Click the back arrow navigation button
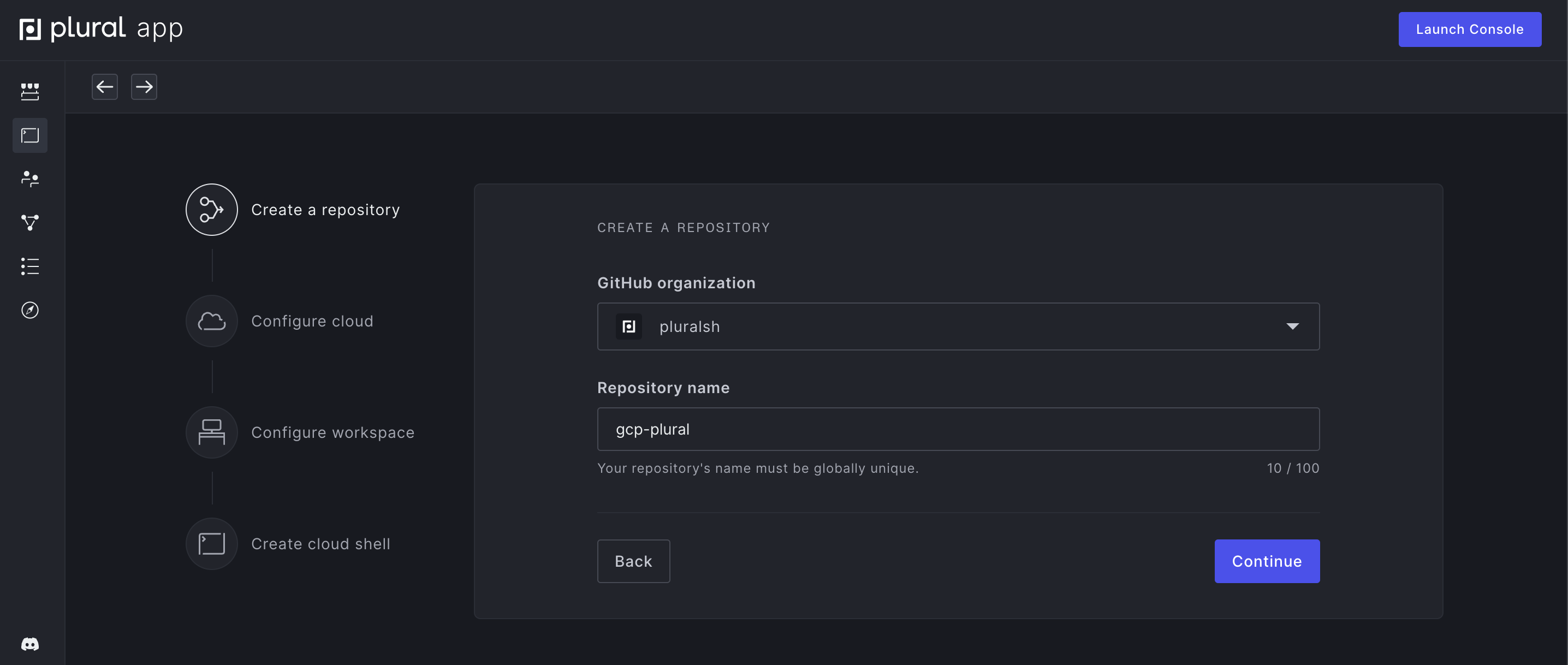Viewport: 1568px width, 665px height. (105, 86)
